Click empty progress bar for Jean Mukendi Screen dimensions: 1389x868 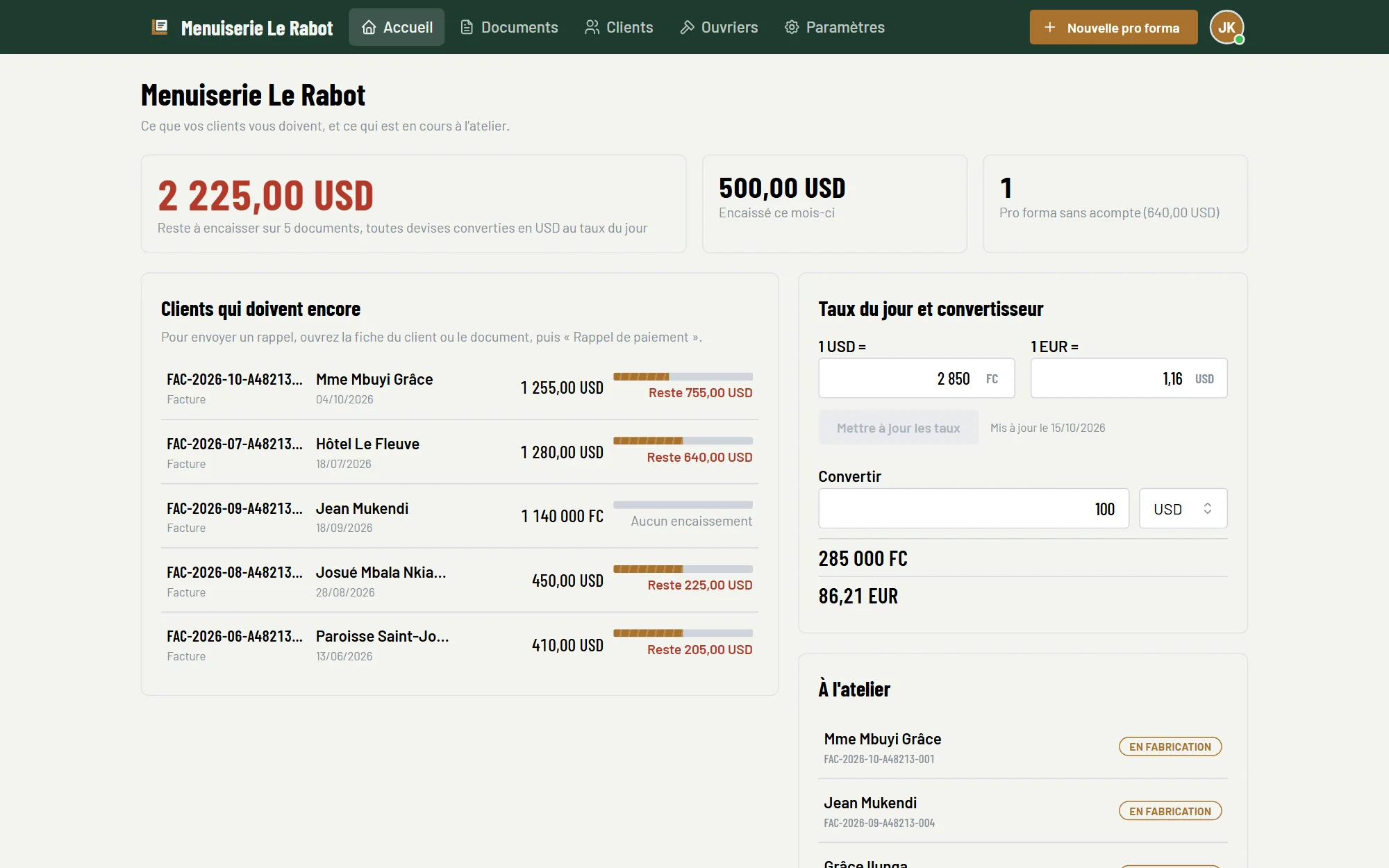[683, 505]
